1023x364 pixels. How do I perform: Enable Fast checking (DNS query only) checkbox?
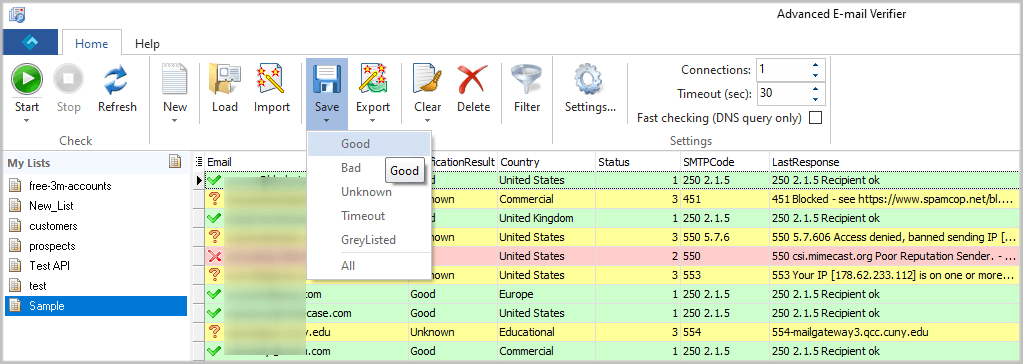pyautogui.click(x=816, y=118)
